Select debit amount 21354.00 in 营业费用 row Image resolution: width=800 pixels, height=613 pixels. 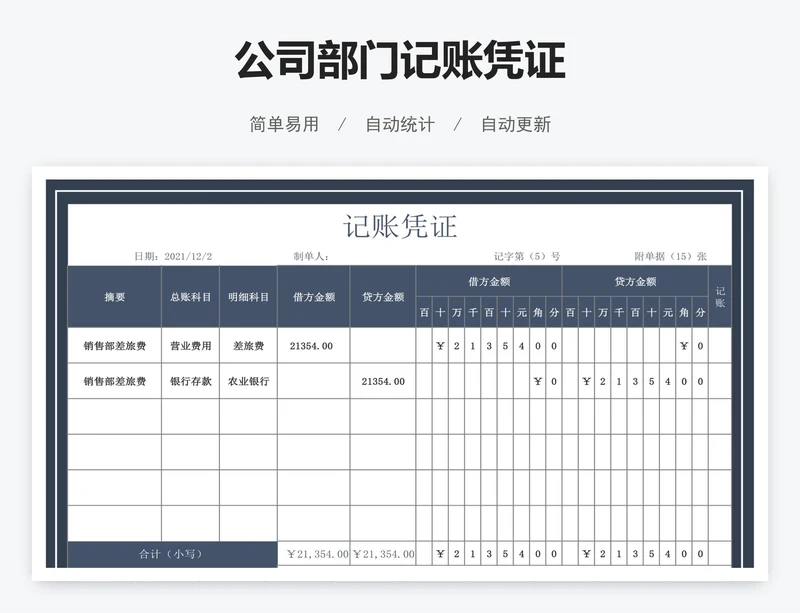pyautogui.click(x=311, y=346)
